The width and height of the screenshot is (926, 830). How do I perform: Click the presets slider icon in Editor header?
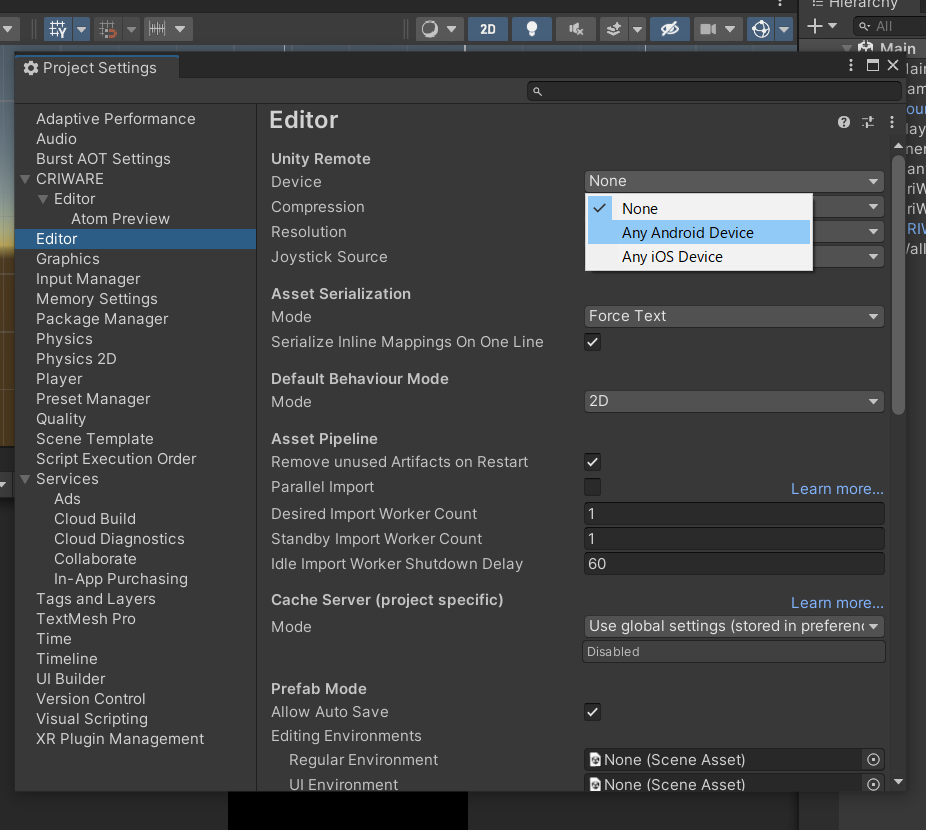coord(868,122)
